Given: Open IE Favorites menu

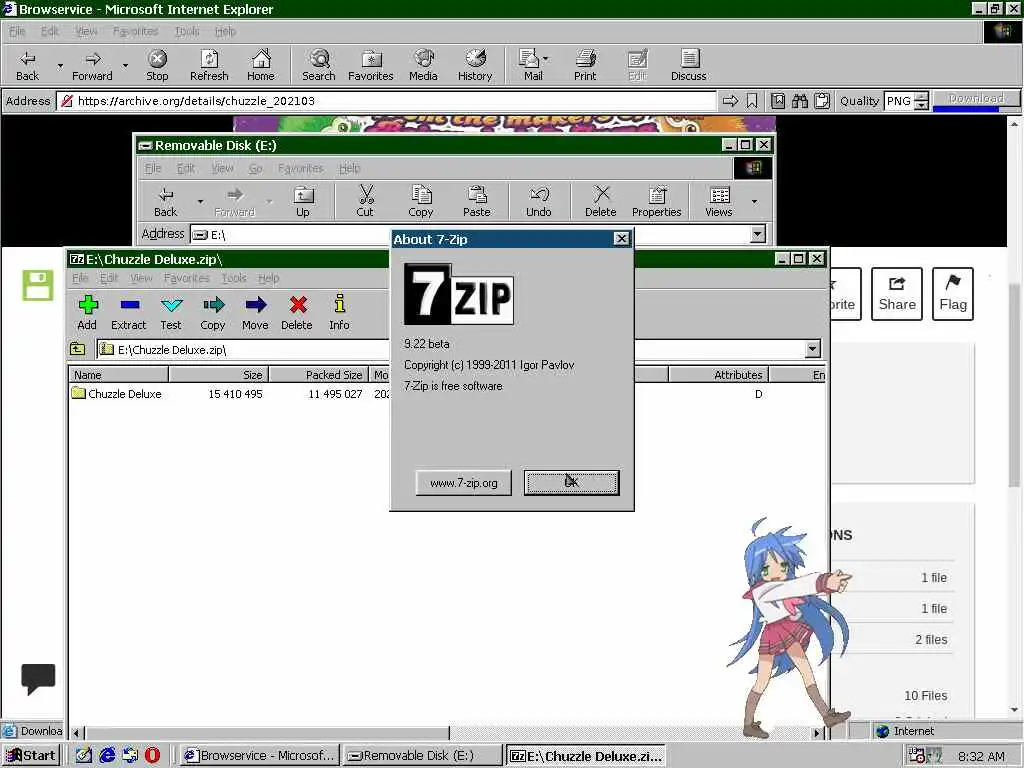Looking at the screenshot, I should click(135, 31).
